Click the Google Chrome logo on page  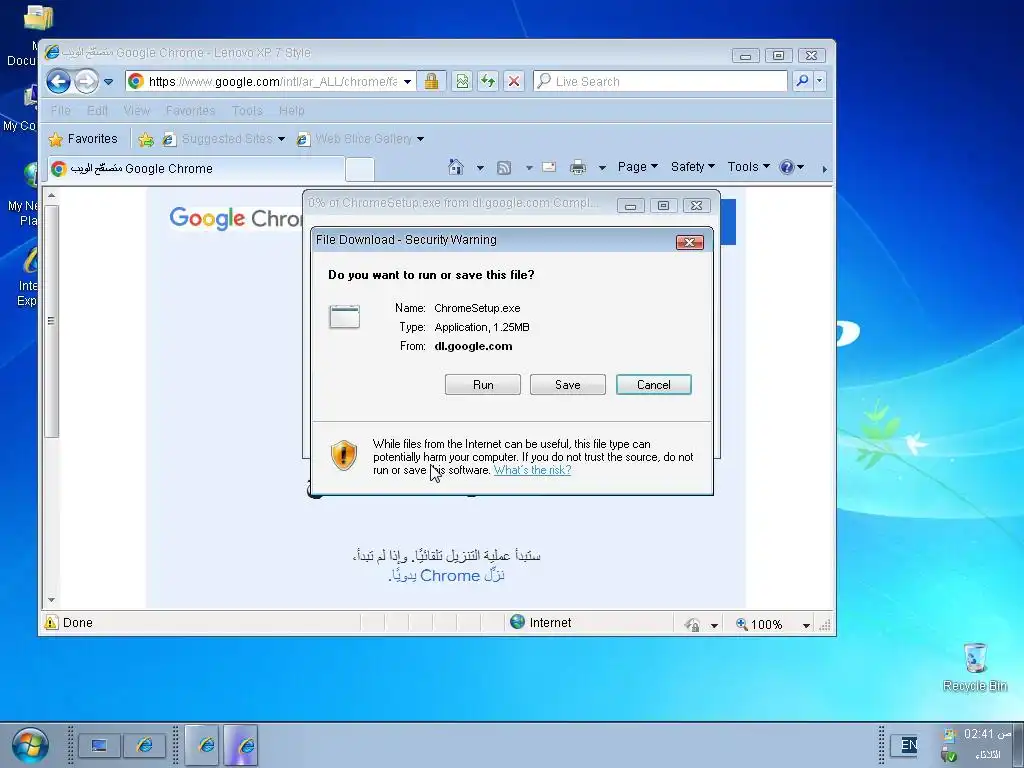[x=236, y=218]
